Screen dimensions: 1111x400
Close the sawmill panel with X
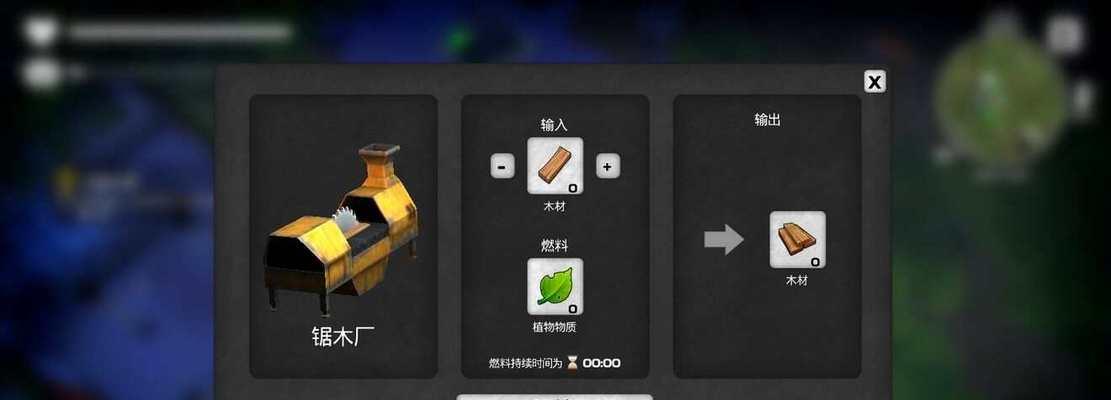coord(875,82)
